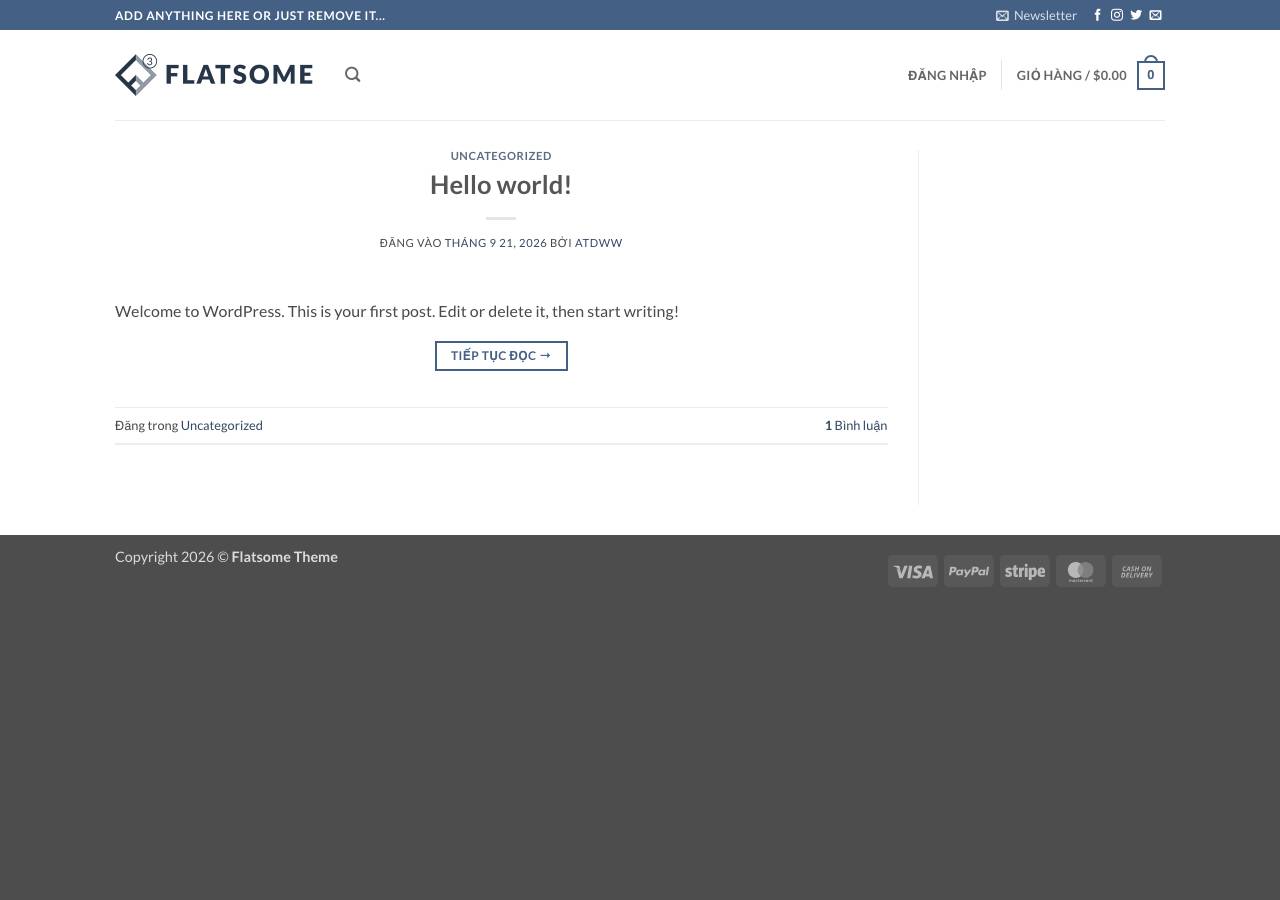This screenshot has width=1280, height=900.
Task: Open Giỏ hàng cart link
Action: tap(1071, 75)
